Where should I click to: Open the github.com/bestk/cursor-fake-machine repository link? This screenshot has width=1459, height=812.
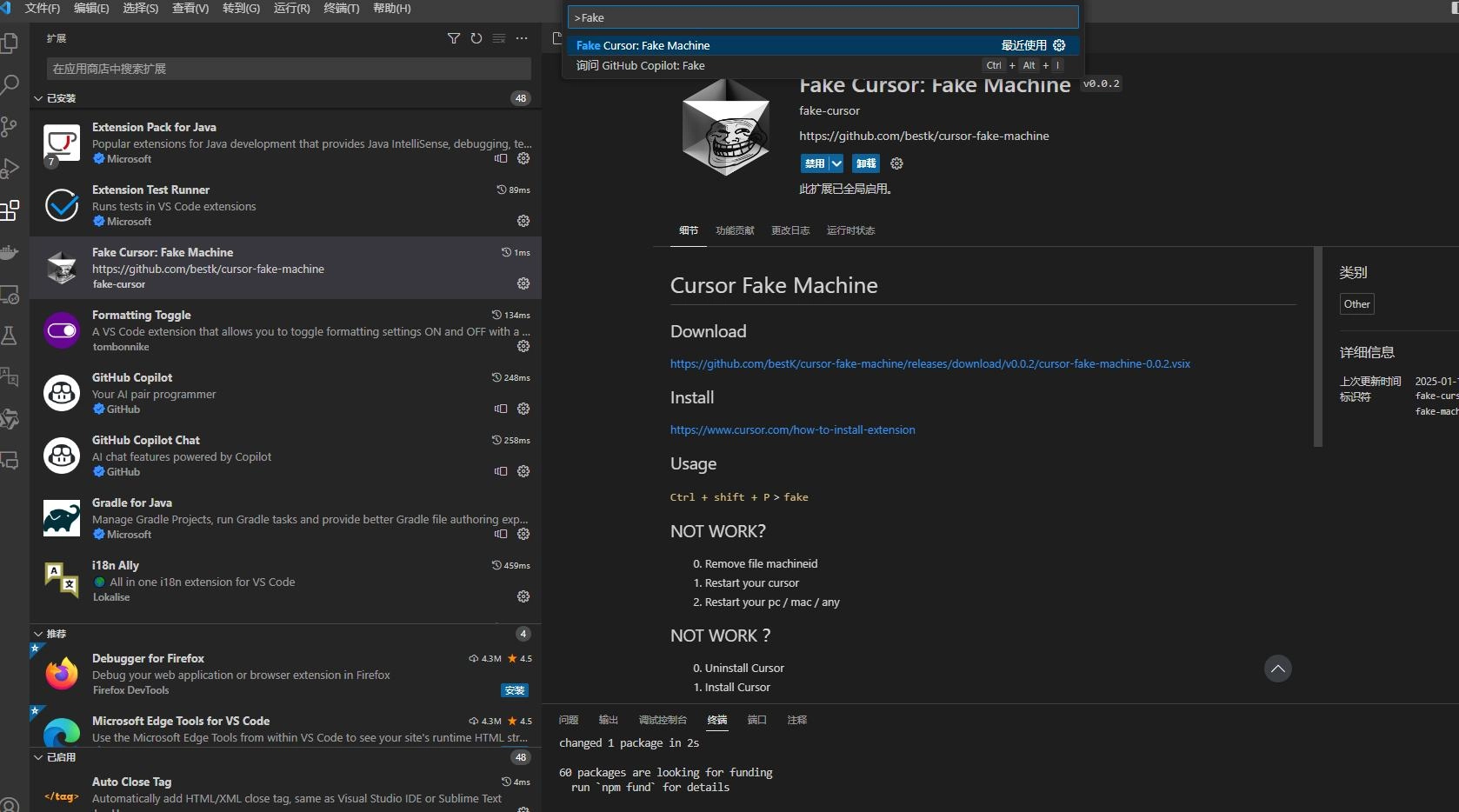tap(923, 136)
